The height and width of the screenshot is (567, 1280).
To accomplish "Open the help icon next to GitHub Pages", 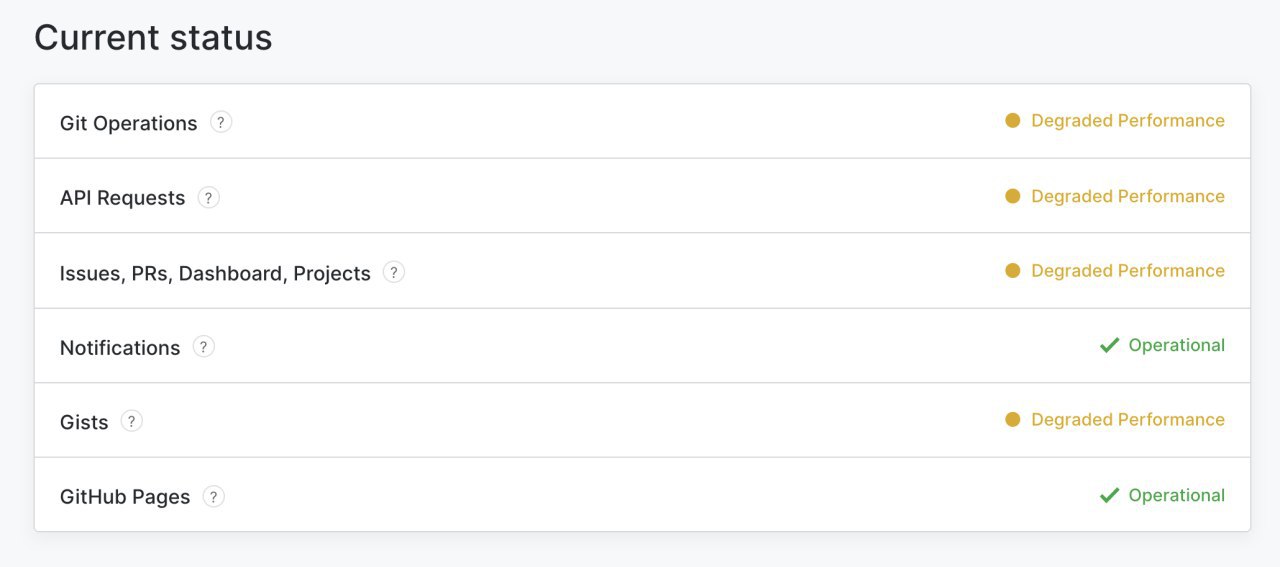I will (x=214, y=496).
